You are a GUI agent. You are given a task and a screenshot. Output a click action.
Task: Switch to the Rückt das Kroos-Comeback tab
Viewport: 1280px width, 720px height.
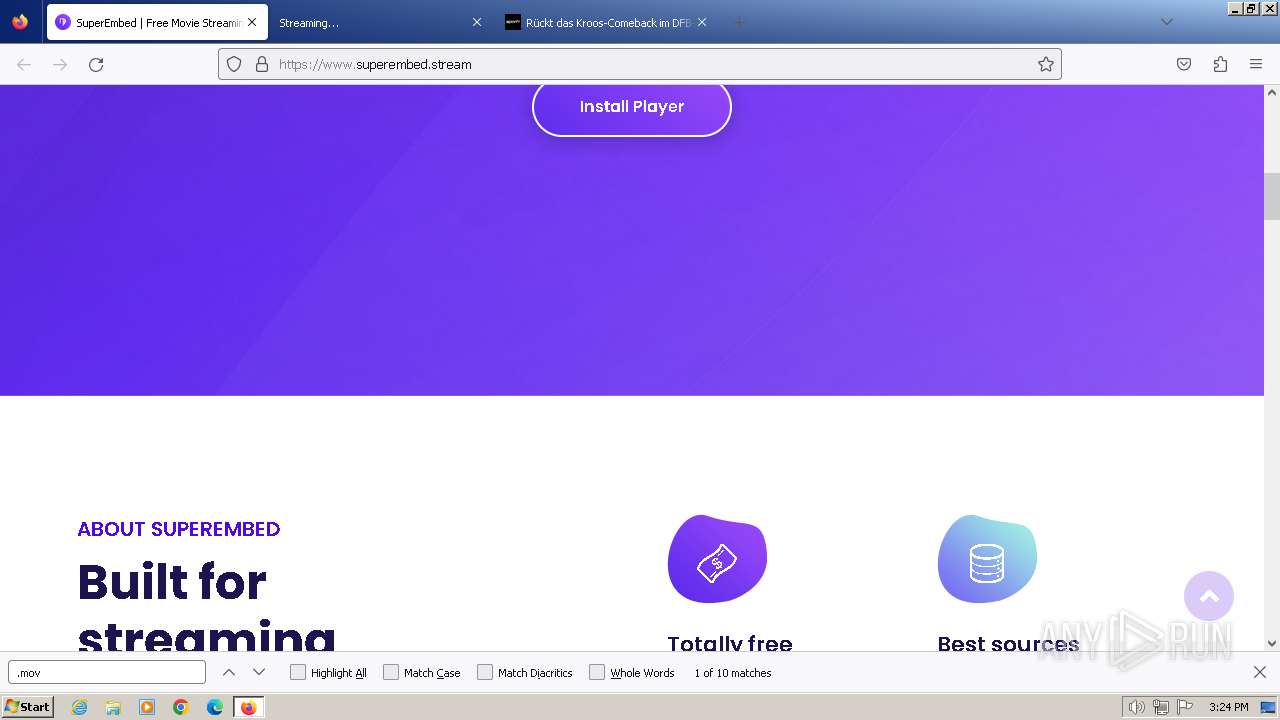point(606,22)
